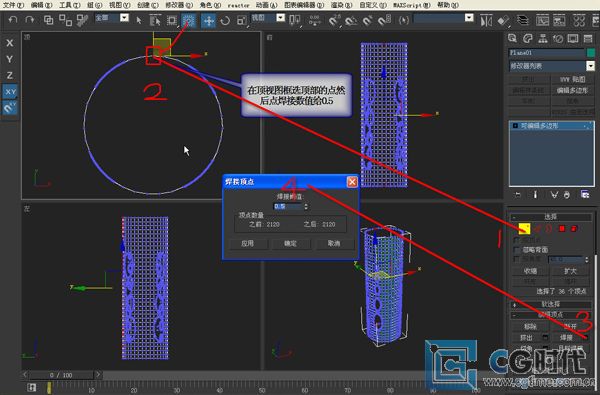Open the 文件 menu

[13, 5]
